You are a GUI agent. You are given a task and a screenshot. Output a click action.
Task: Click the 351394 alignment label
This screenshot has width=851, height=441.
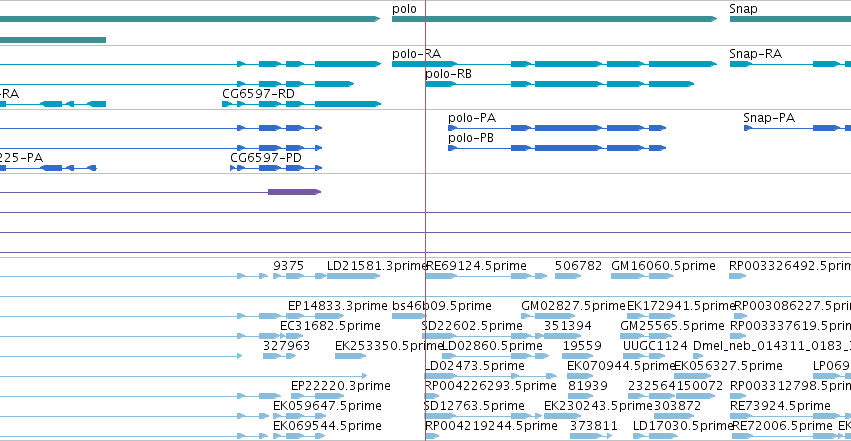click(568, 326)
